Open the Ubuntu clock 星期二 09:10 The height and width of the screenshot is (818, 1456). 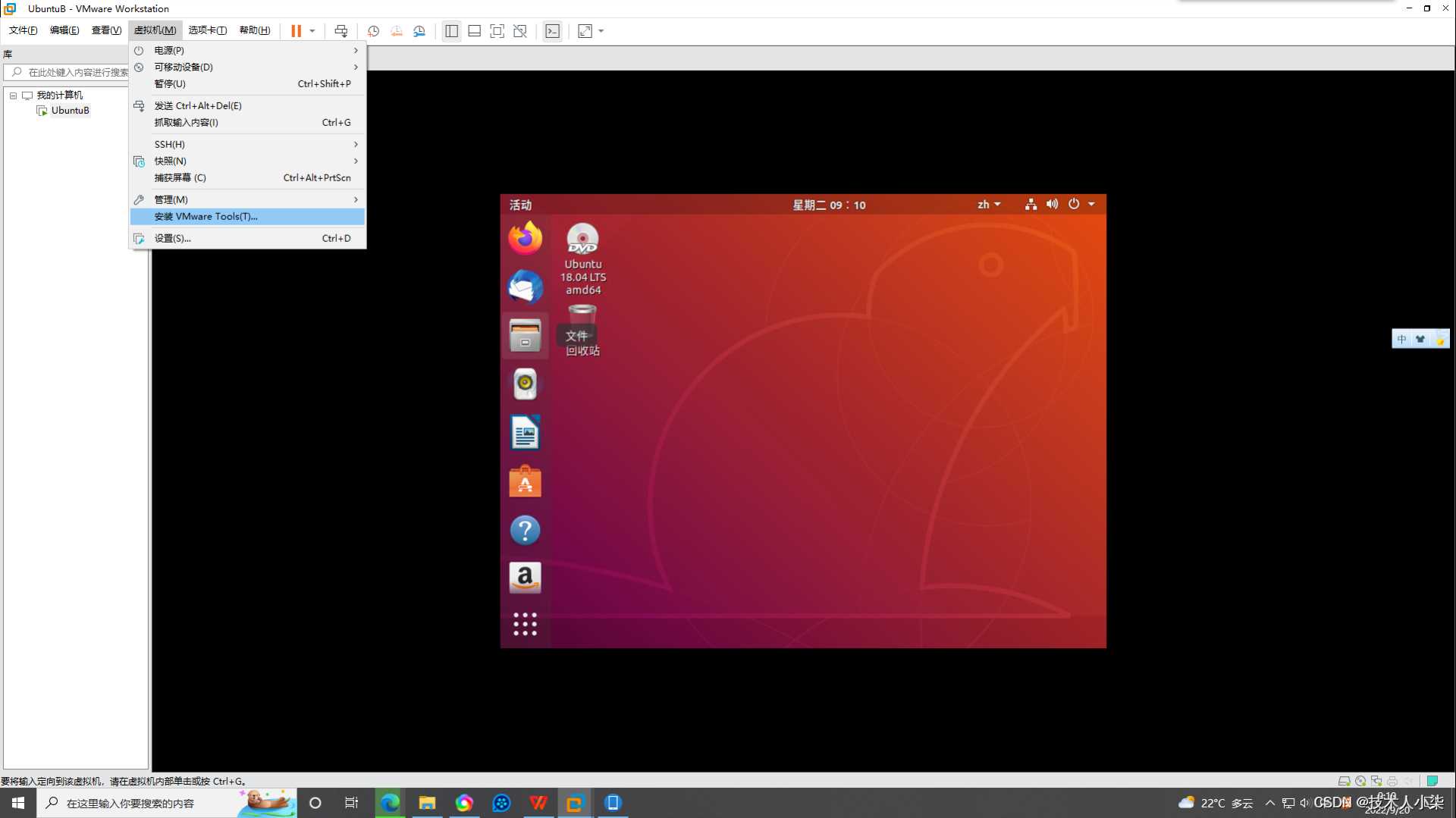pyautogui.click(x=829, y=205)
